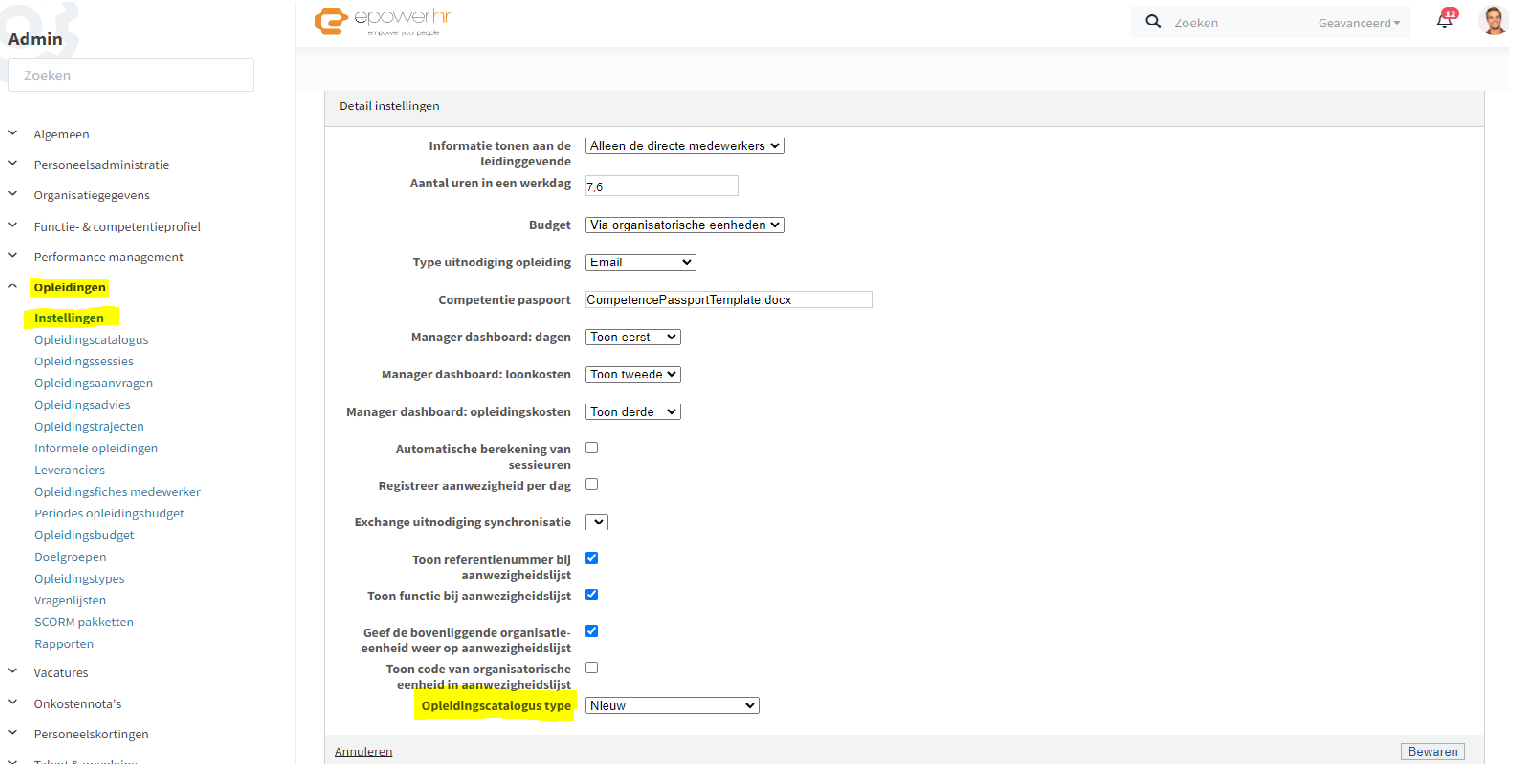Open Doelgroepen menu item

pyautogui.click(x=70, y=557)
